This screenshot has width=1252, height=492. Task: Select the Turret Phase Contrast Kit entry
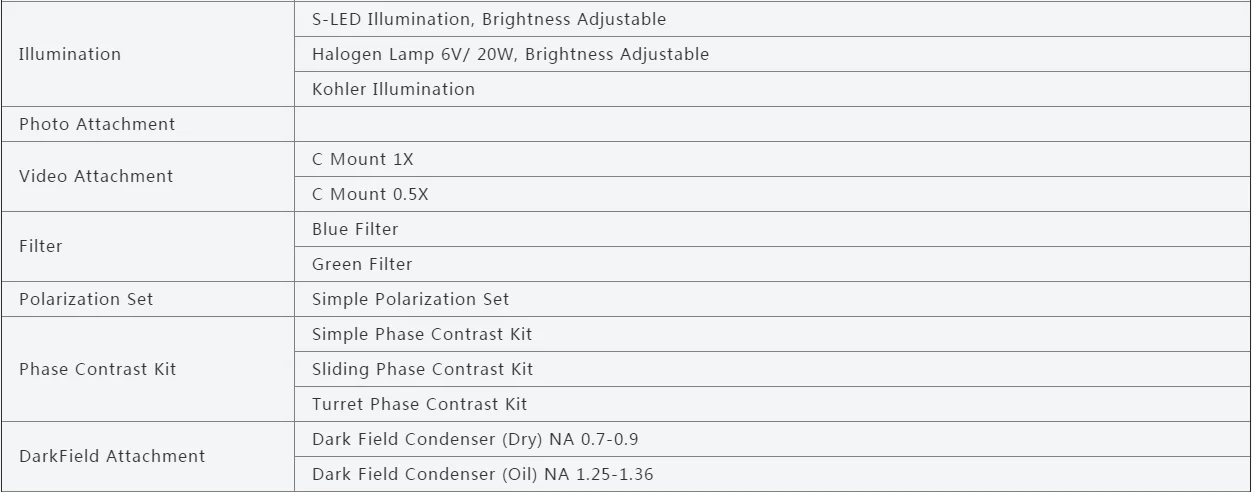[419, 404]
